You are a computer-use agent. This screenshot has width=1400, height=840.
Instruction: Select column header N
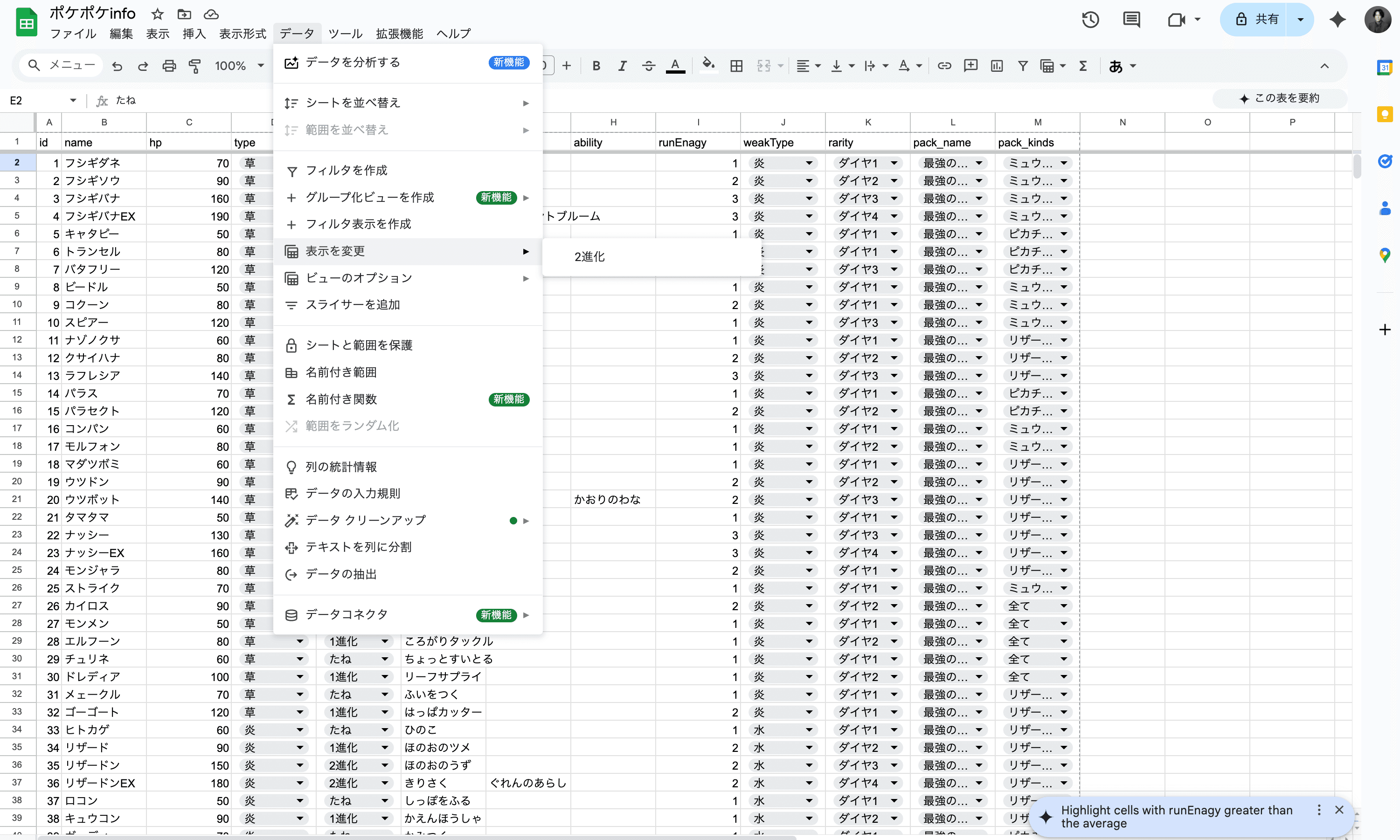[x=1122, y=122]
